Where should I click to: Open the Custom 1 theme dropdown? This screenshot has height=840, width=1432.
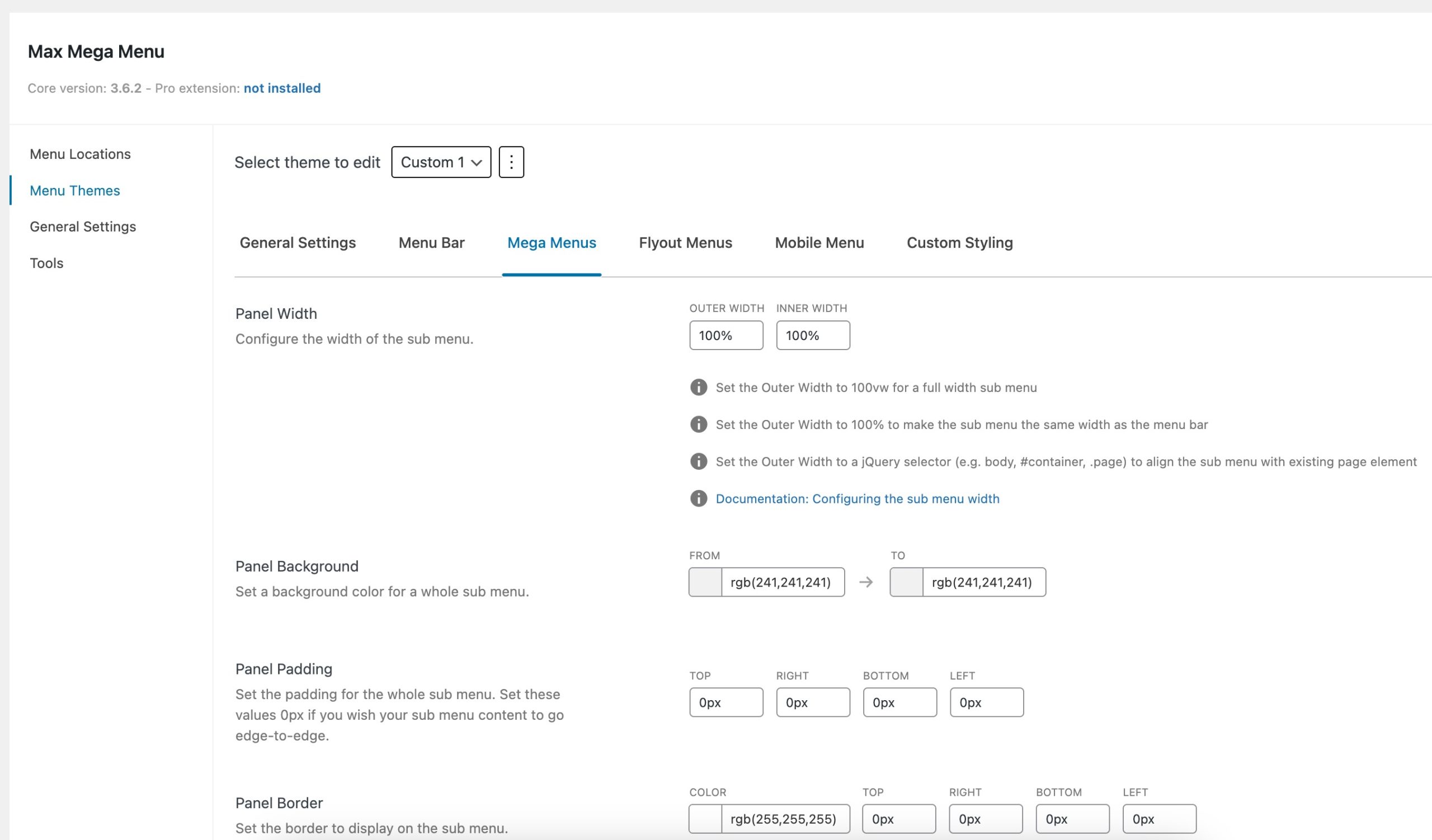[441, 162]
